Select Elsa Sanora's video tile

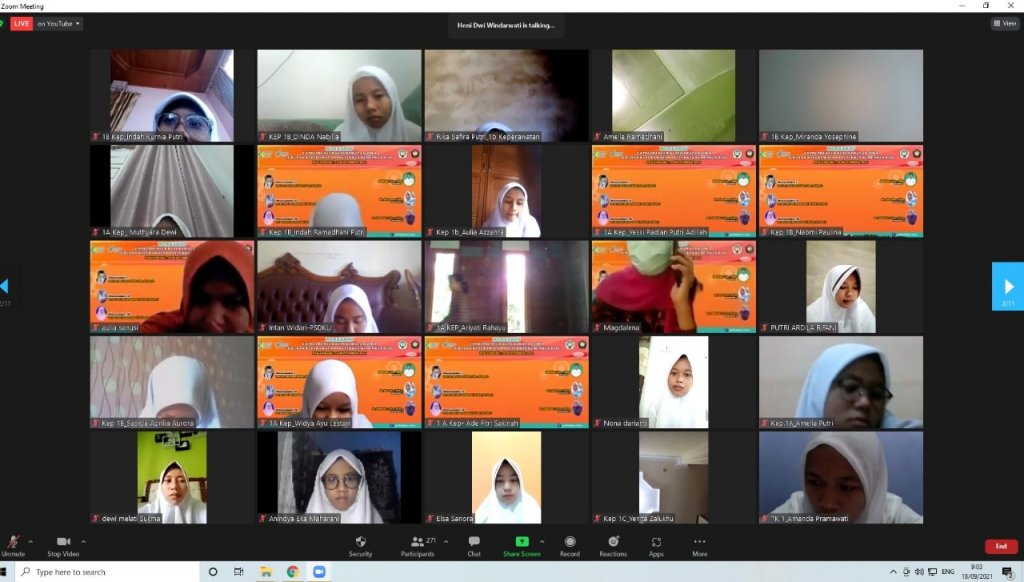pos(506,477)
